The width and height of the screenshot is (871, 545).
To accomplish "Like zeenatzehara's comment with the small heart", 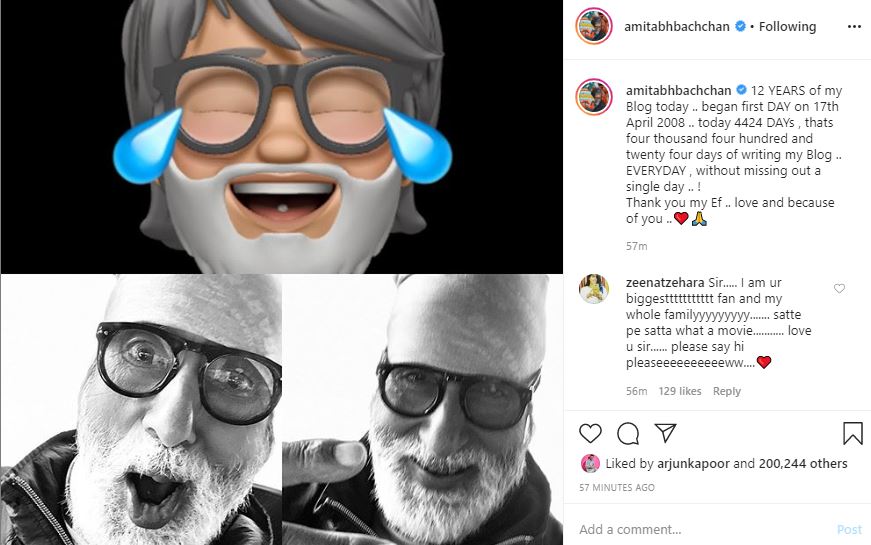I will (839, 289).
